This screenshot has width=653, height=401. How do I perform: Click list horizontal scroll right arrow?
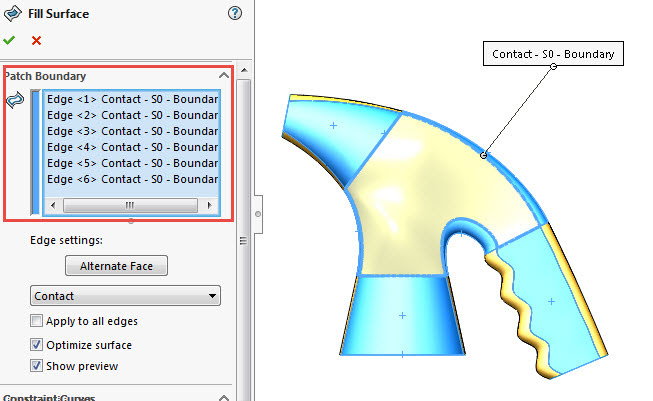(209, 205)
